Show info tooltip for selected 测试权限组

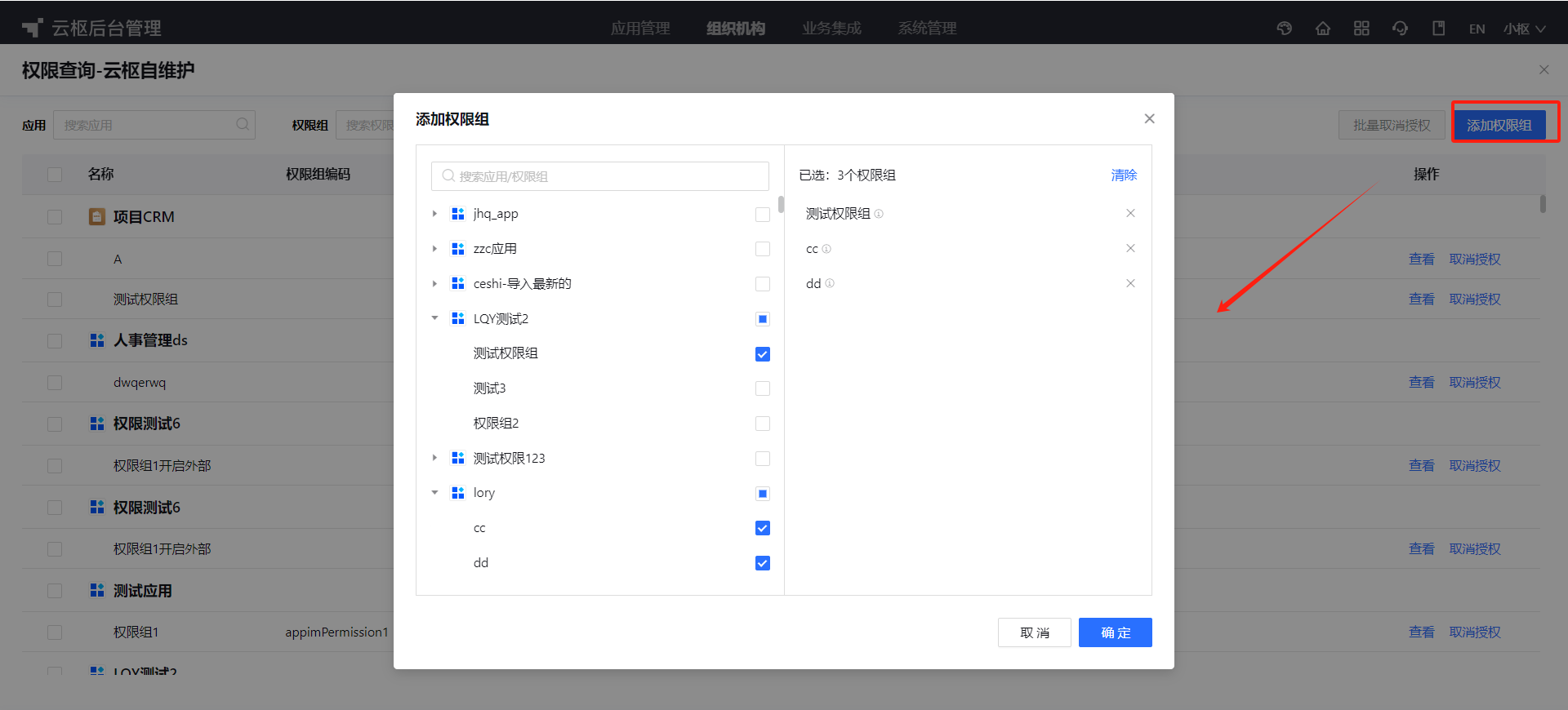[x=879, y=214]
